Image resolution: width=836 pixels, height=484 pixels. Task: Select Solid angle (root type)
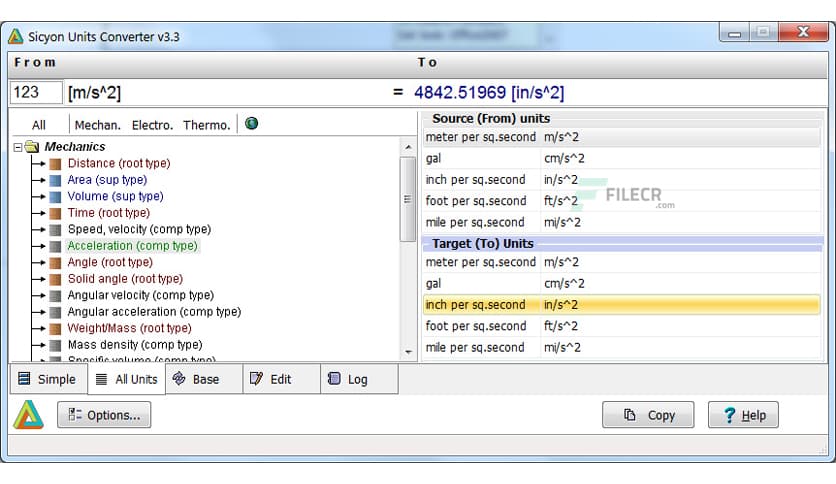pyautogui.click(x=125, y=279)
